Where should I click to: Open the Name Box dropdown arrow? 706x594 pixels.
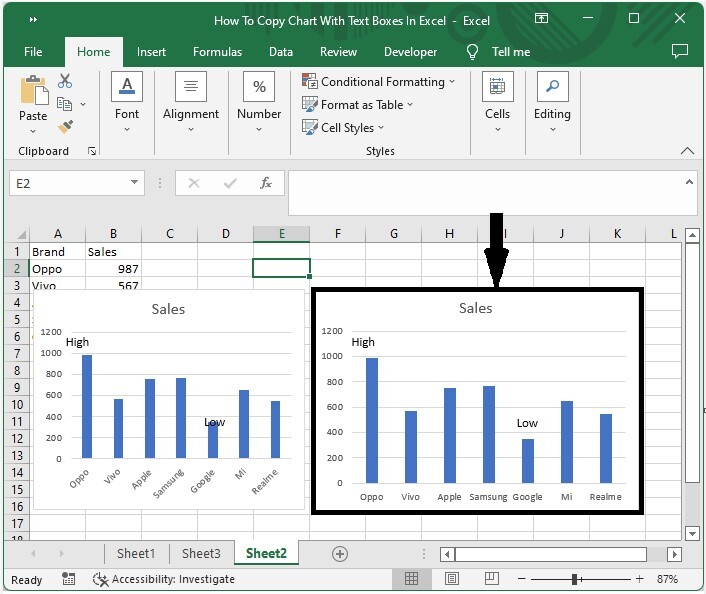click(x=135, y=183)
